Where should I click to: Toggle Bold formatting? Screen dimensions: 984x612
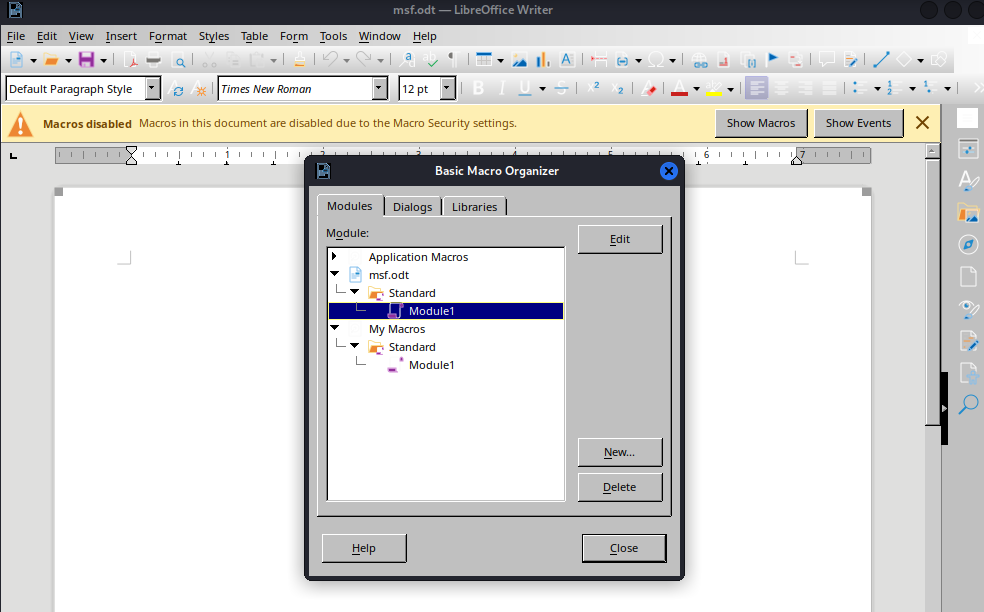click(x=478, y=89)
